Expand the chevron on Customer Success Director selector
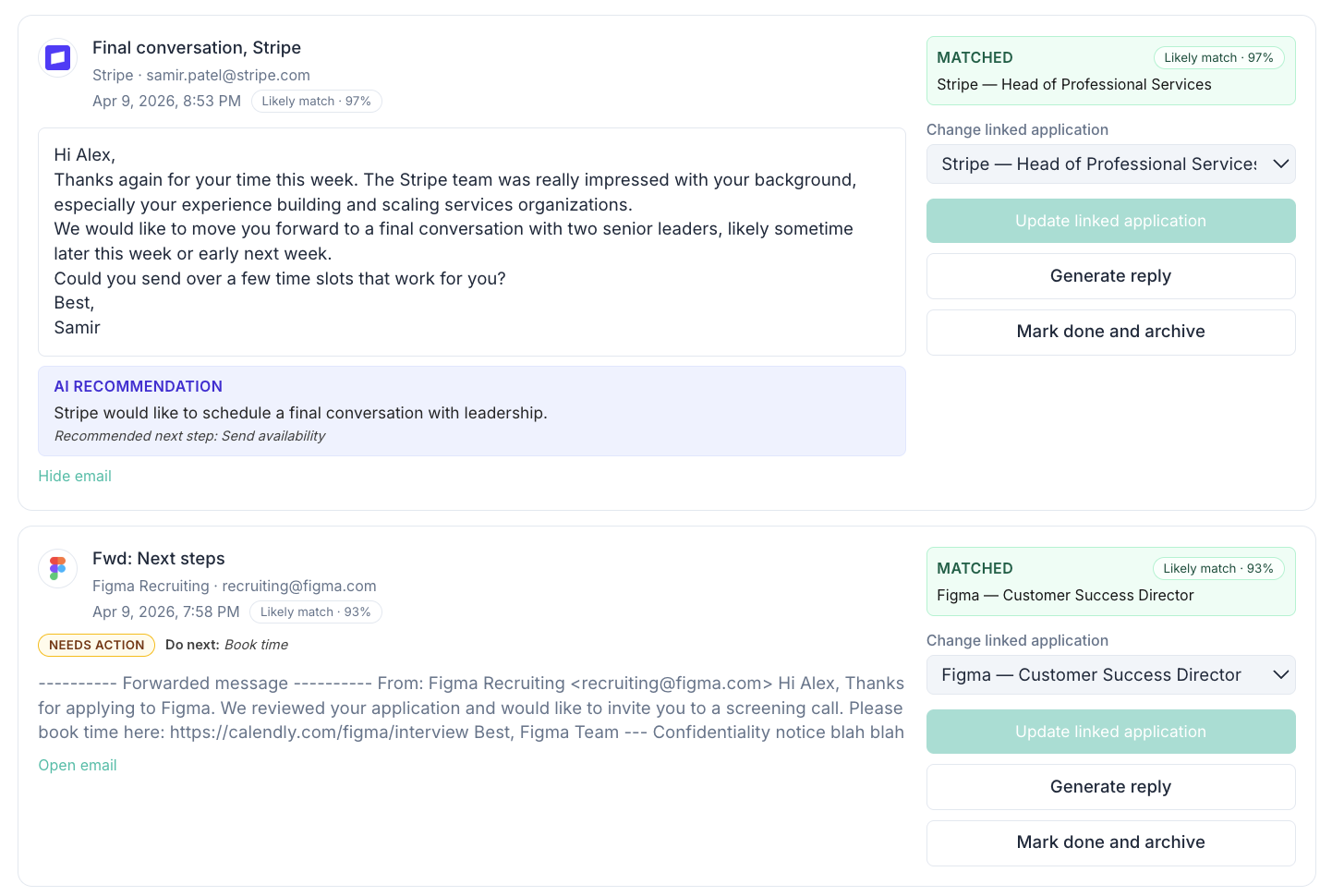Viewport: 1332px width, 896px height. [x=1281, y=674]
